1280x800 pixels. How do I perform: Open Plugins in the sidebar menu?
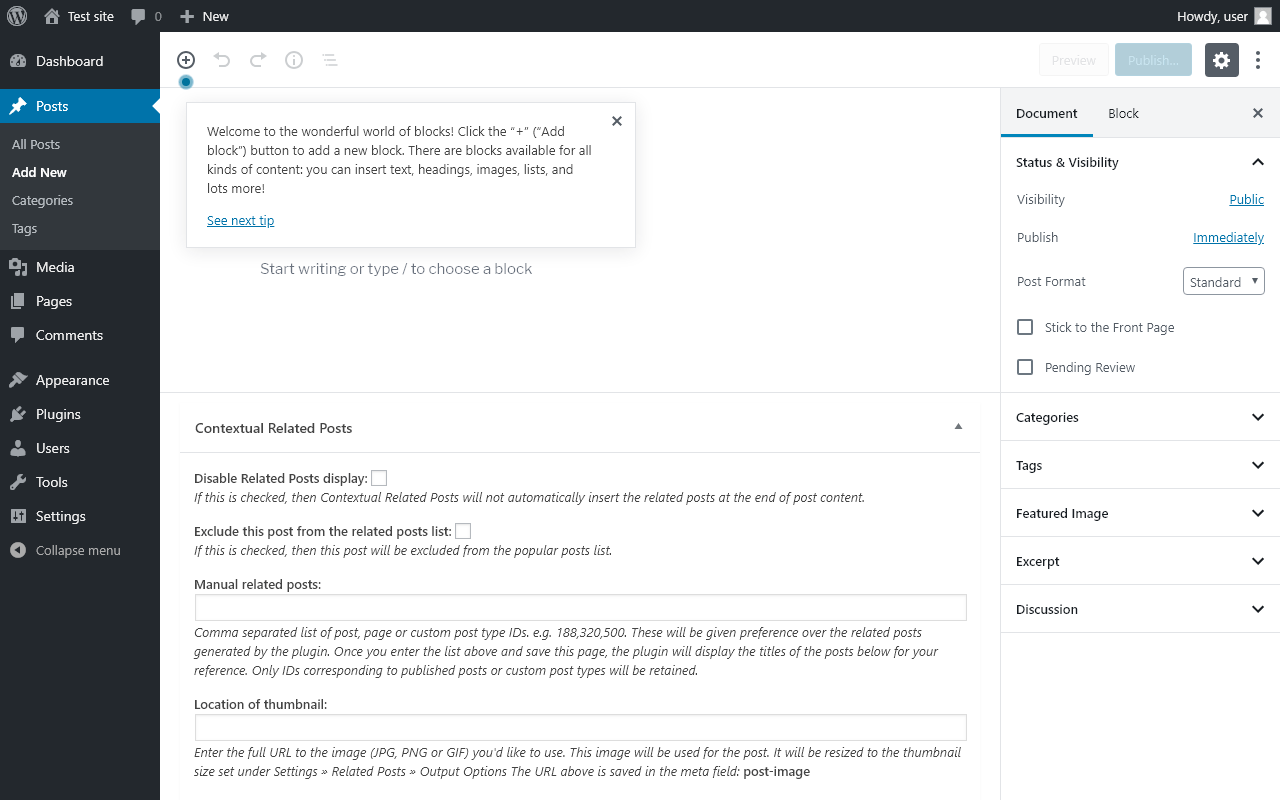pyautogui.click(x=58, y=414)
